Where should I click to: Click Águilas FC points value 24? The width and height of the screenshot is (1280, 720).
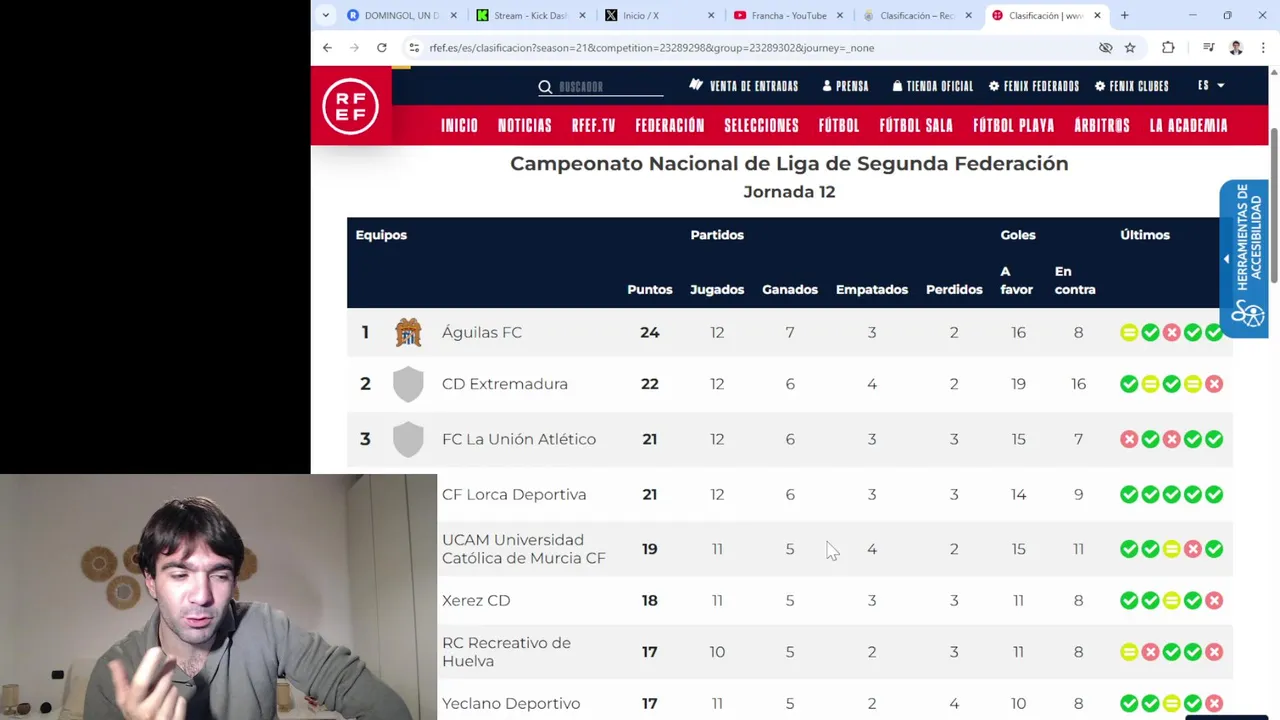(650, 332)
